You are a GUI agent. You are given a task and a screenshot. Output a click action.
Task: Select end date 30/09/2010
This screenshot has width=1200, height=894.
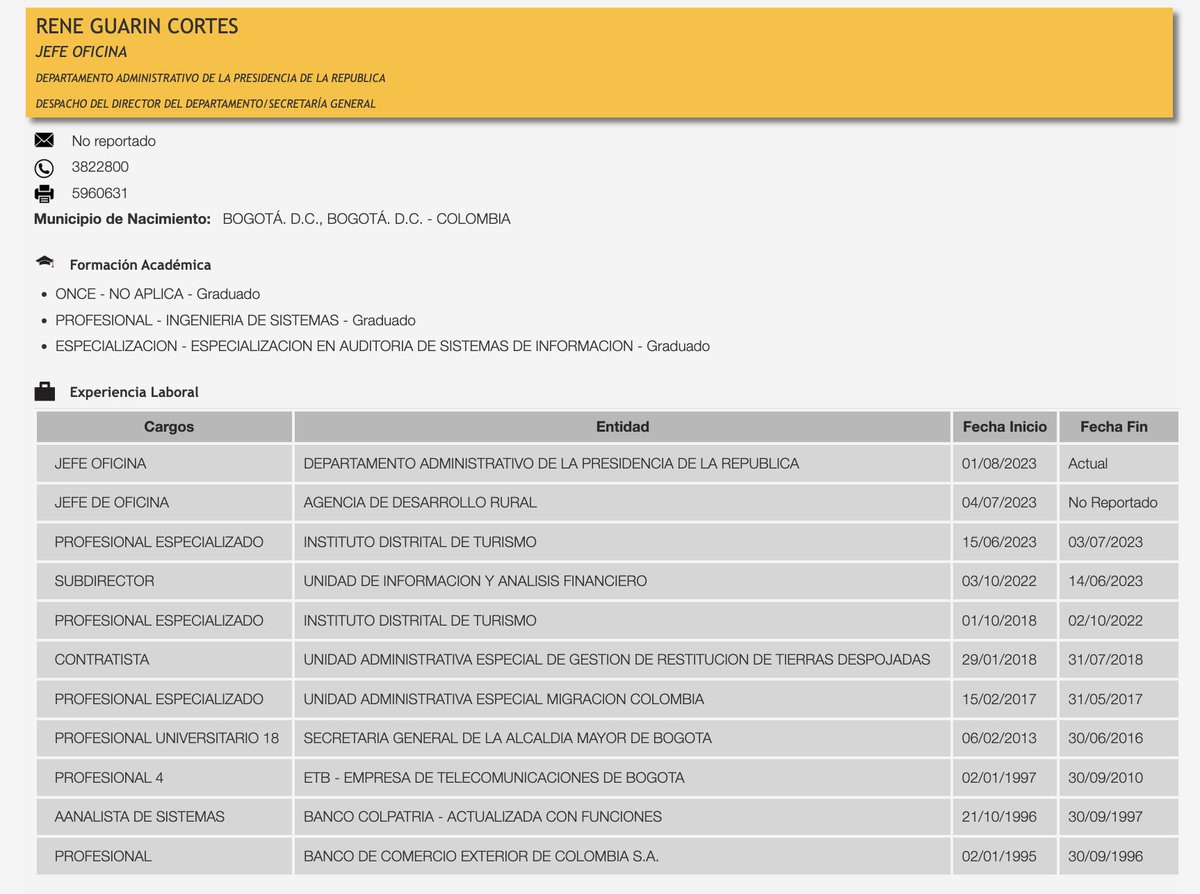pyautogui.click(x=1105, y=777)
